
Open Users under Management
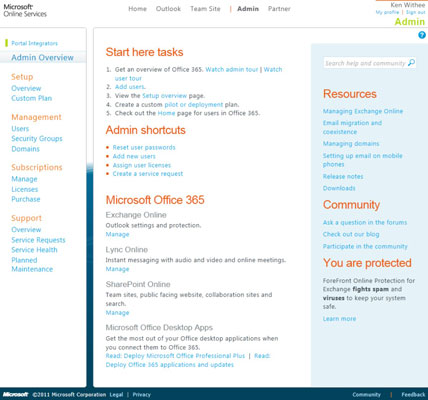click(20, 129)
